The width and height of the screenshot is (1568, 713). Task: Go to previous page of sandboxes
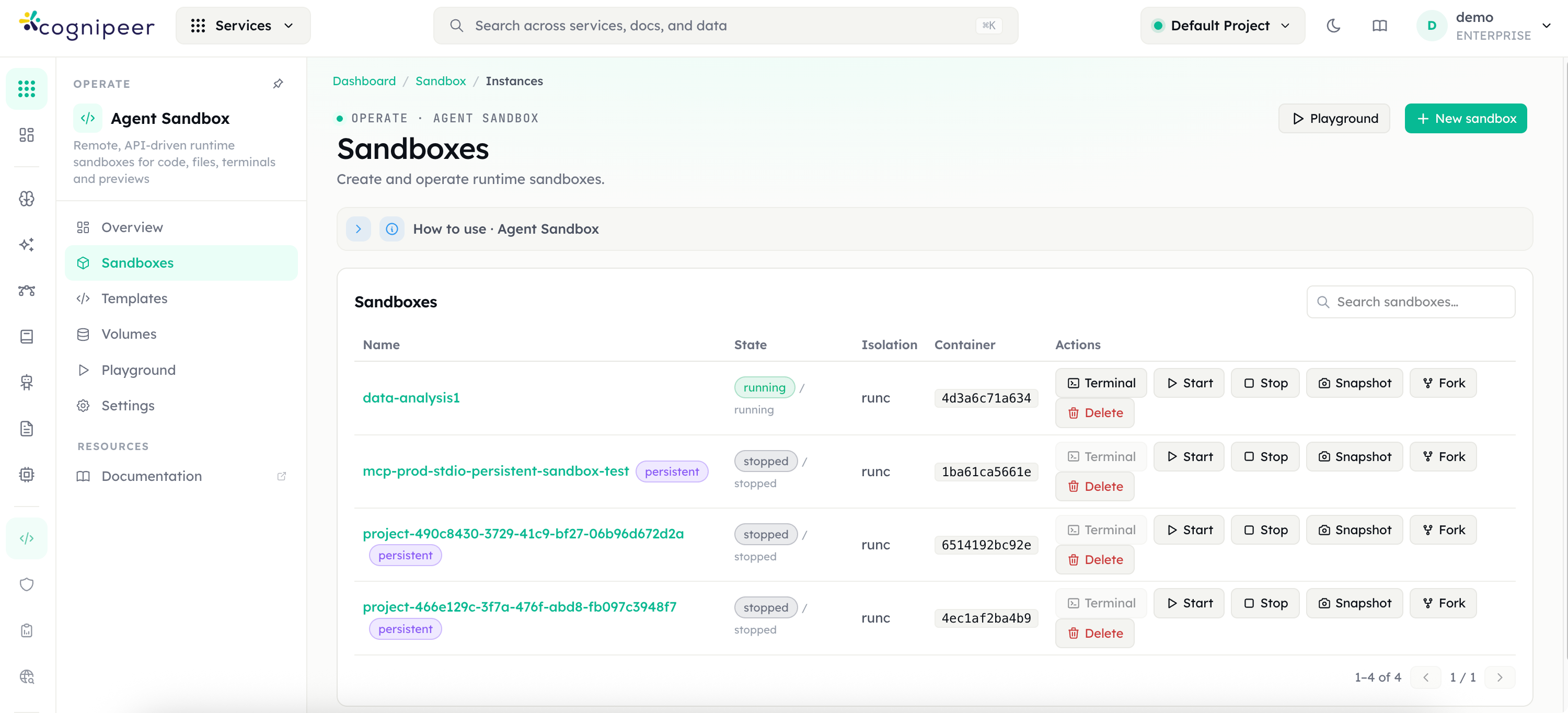(x=1425, y=677)
